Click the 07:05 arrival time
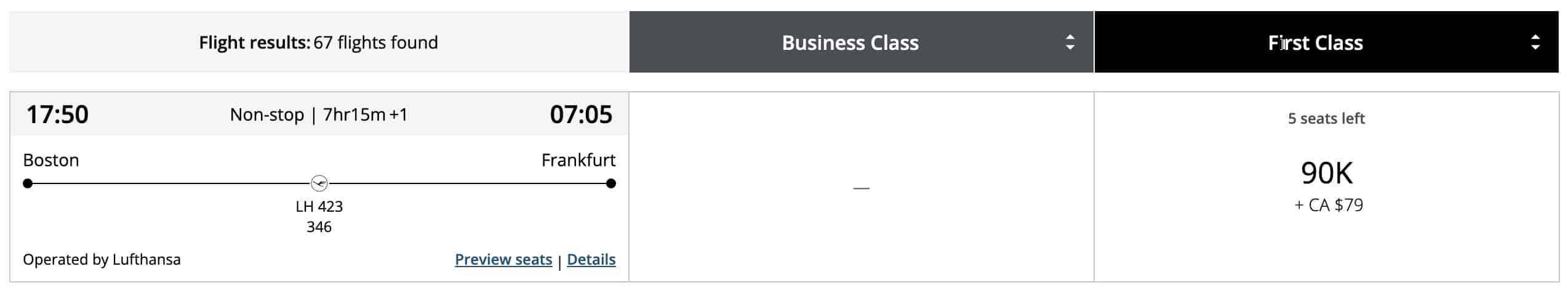1568x293 pixels. point(580,114)
